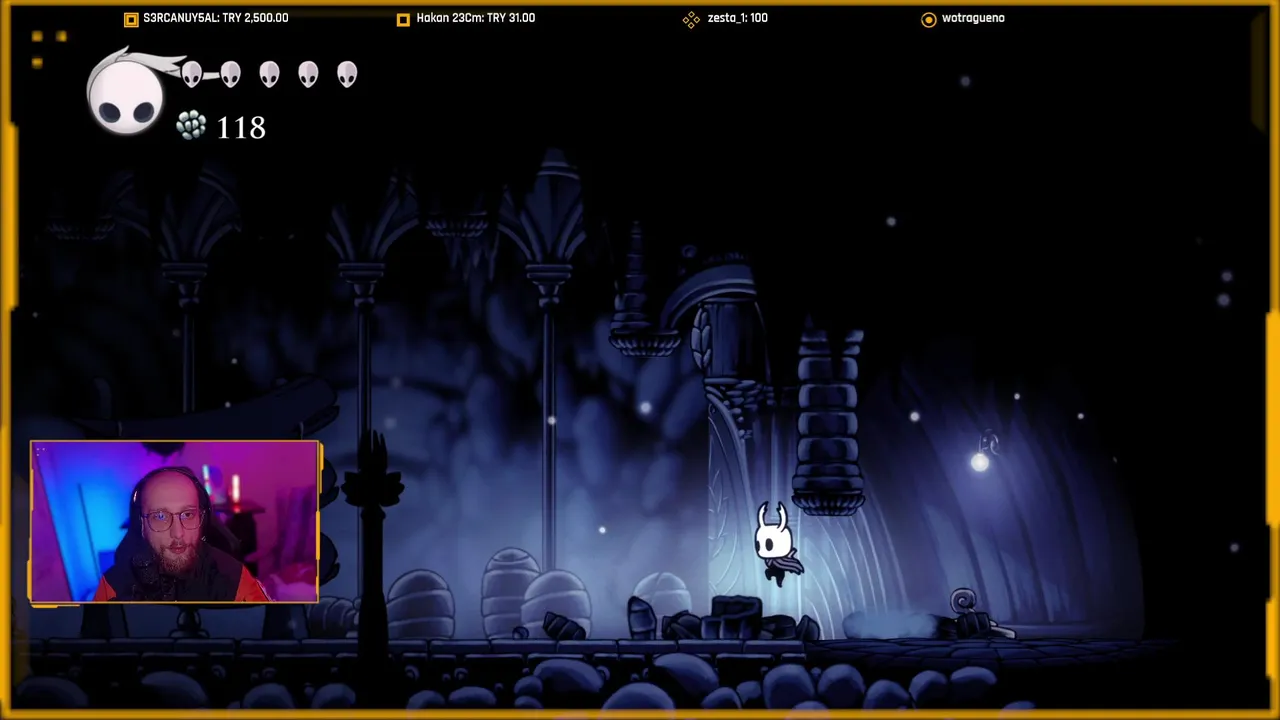Click the square icon beside Hakan 23Cm
This screenshot has height=720, width=1280.
(403, 19)
